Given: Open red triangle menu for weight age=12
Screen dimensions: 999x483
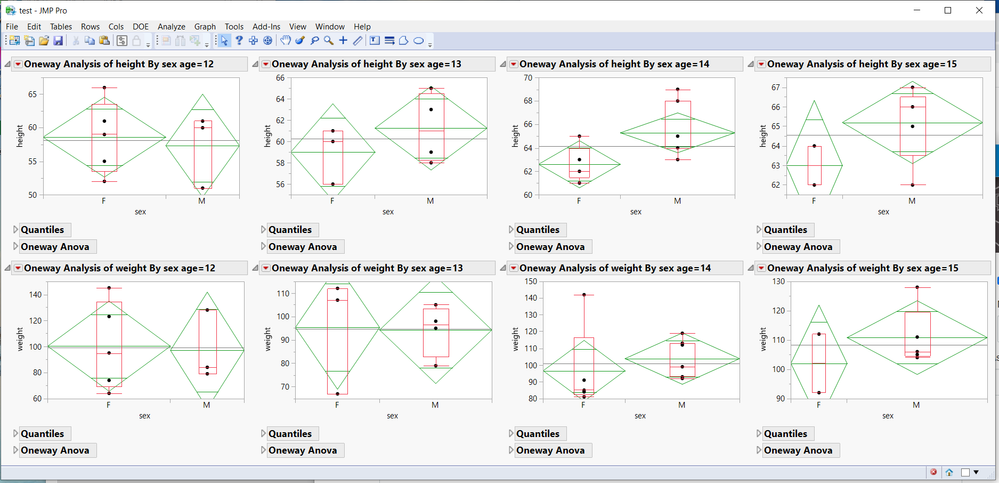Looking at the screenshot, I should coord(17,268).
